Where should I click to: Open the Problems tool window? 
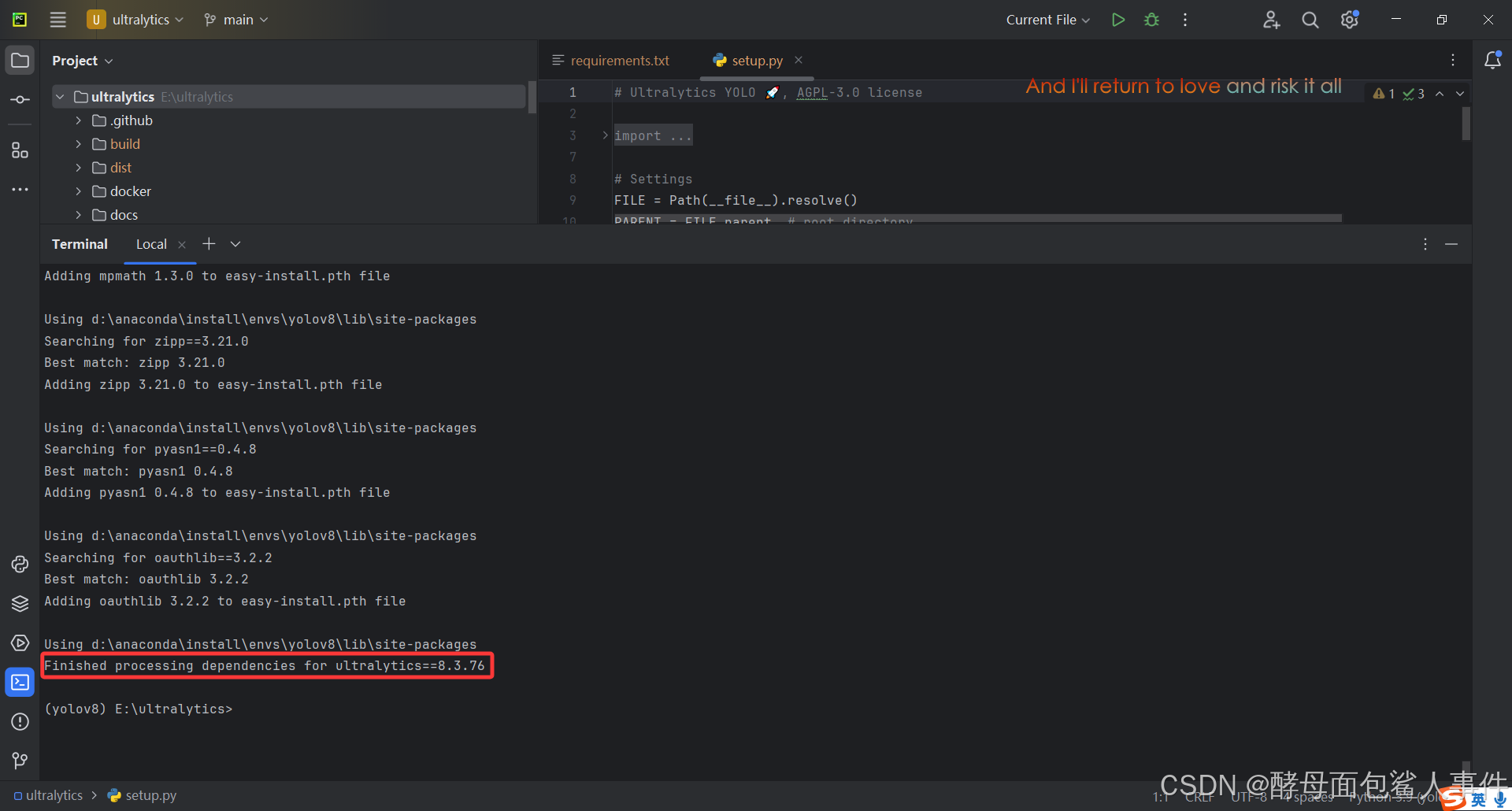(20, 721)
